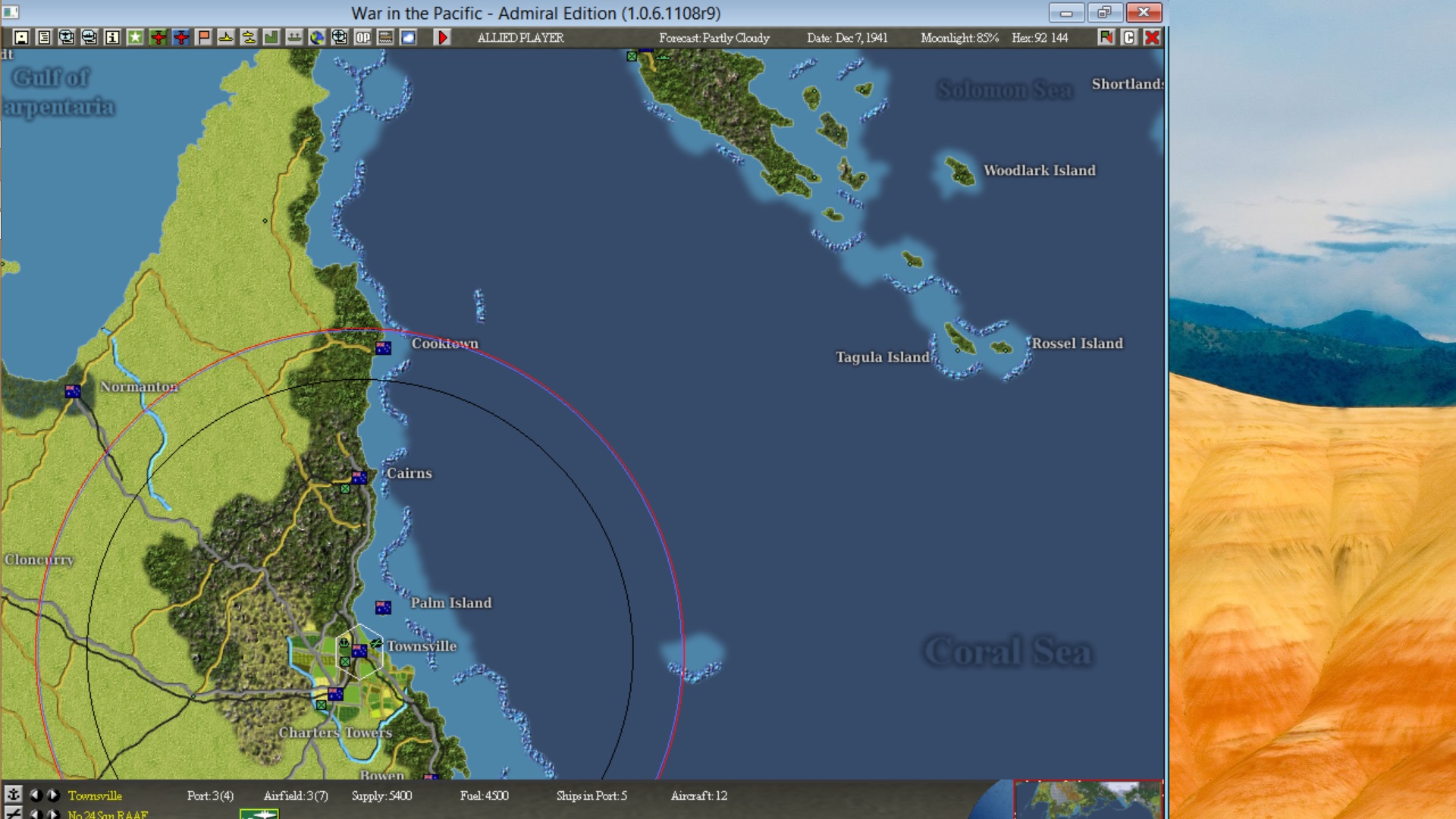Open the information 'i' toolbar icon

pos(112,37)
